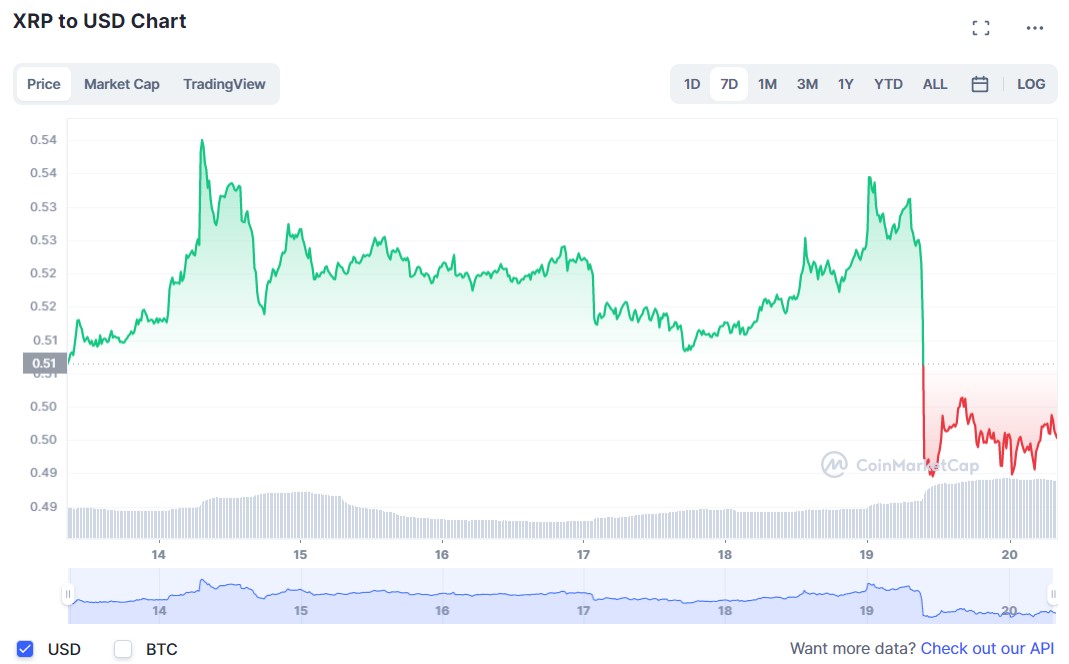
Task: Select the YTD time range
Action: pos(887,84)
